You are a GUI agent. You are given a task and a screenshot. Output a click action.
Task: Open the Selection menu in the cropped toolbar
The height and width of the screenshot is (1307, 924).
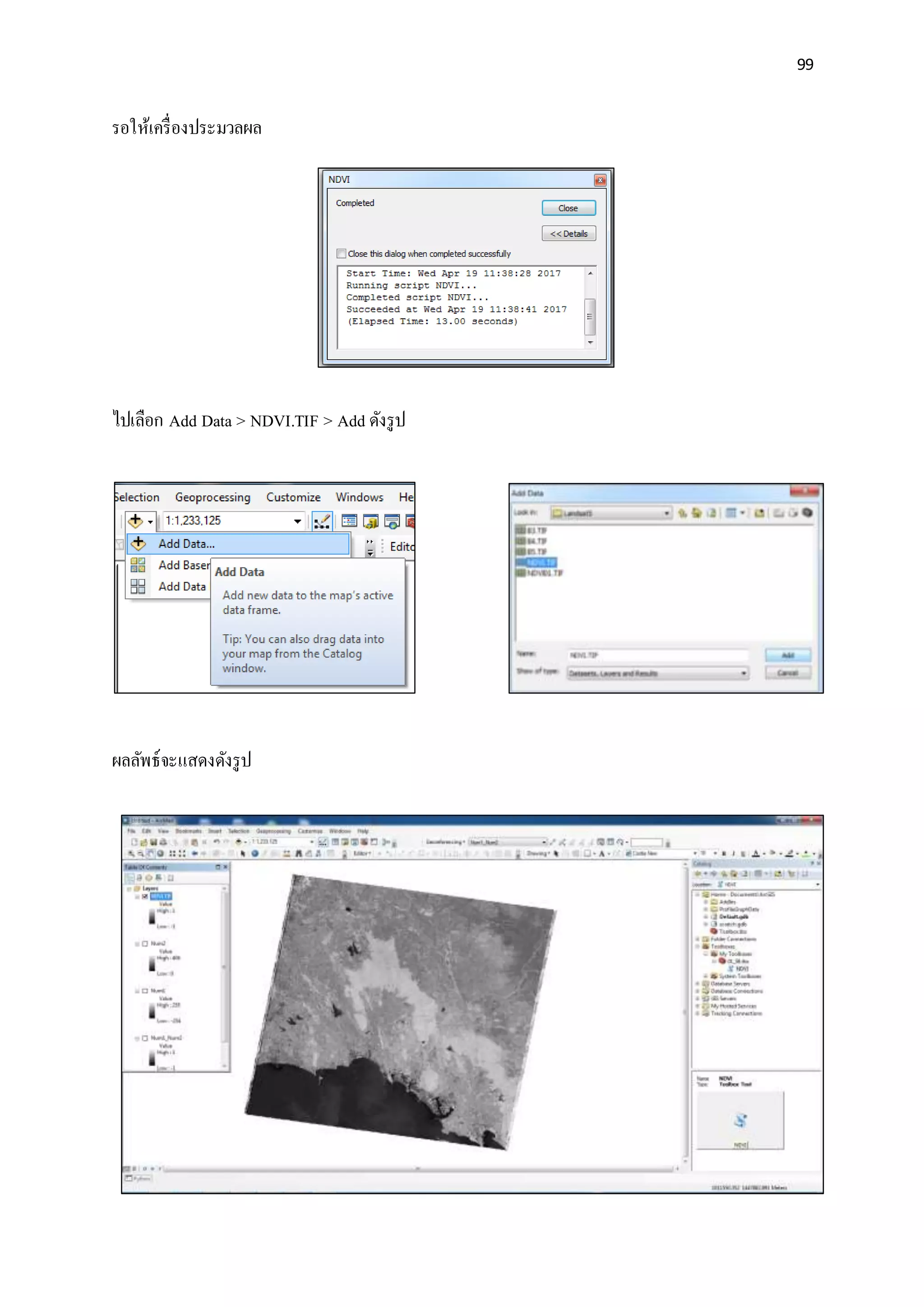(x=137, y=497)
